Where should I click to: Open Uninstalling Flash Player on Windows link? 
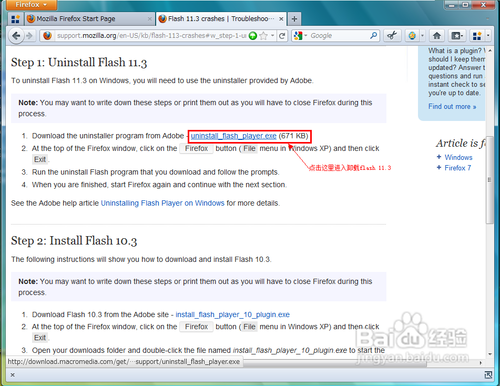[x=162, y=203]
